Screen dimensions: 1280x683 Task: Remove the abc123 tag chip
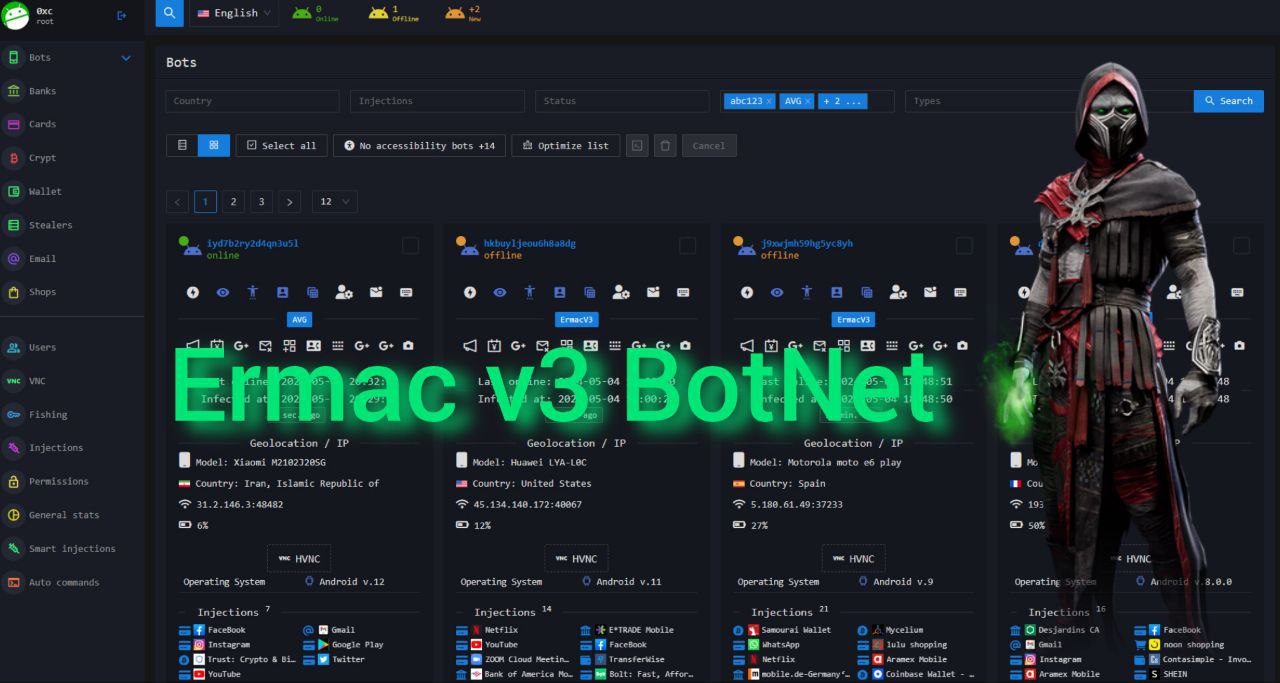pos(770,101)
